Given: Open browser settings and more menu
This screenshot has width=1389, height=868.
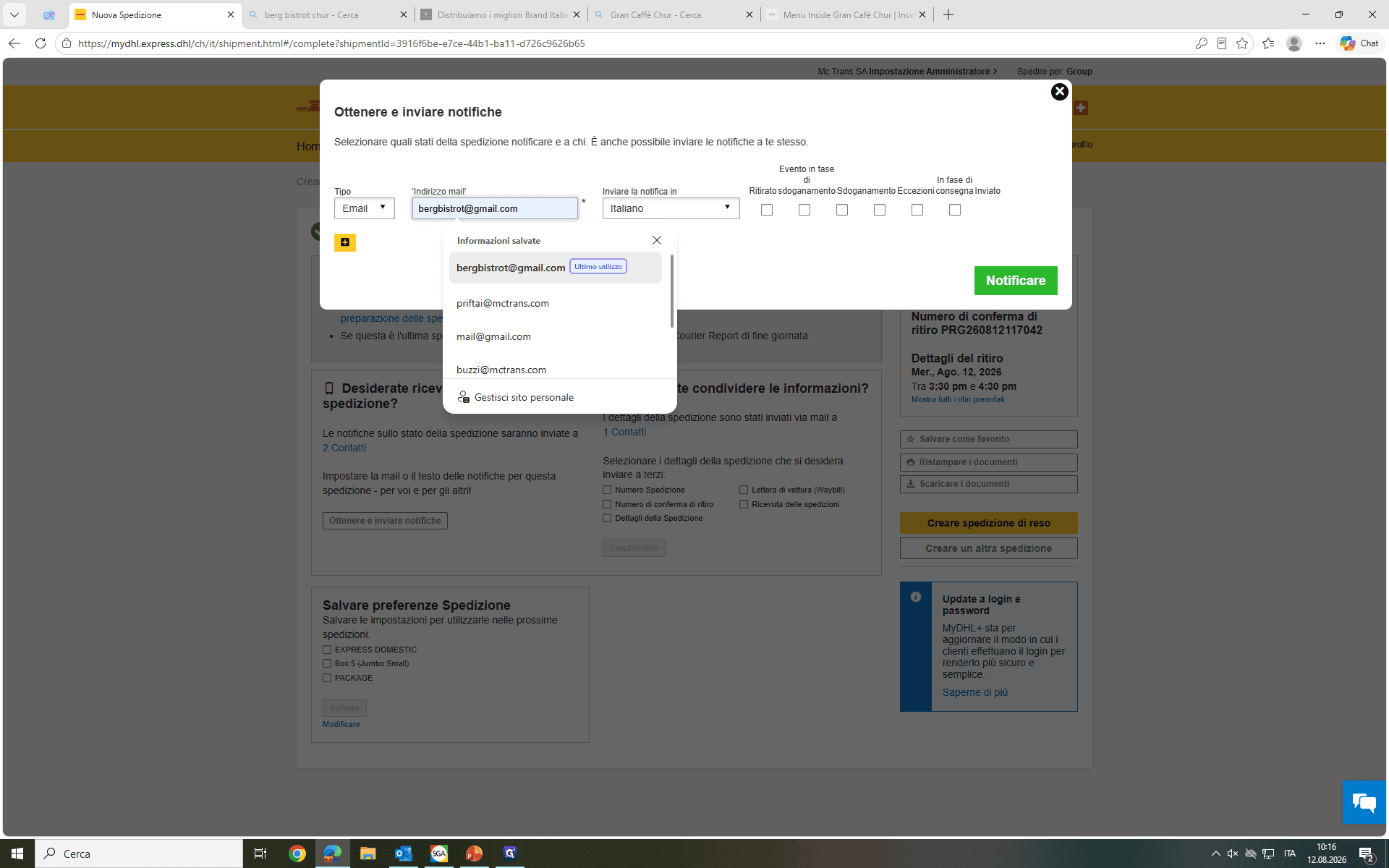Looking at the screenshot, I should point(1320,43).
